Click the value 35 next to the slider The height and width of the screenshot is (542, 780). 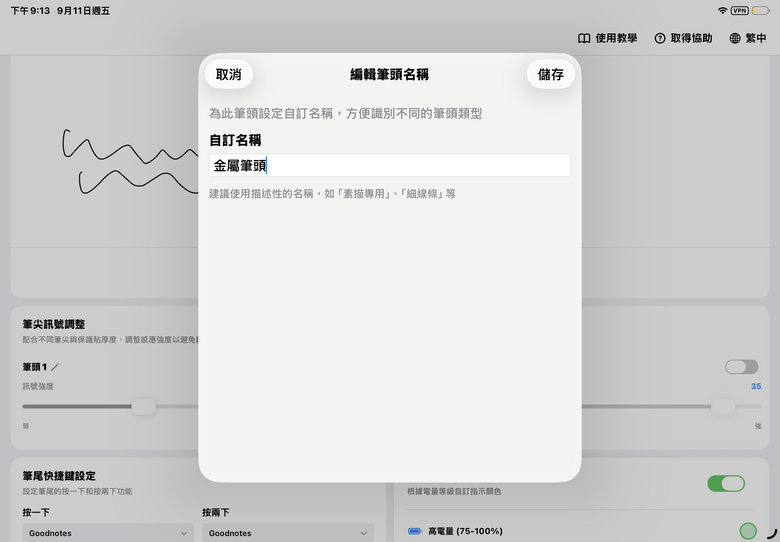pyautogui.click(x=756, y=386)
